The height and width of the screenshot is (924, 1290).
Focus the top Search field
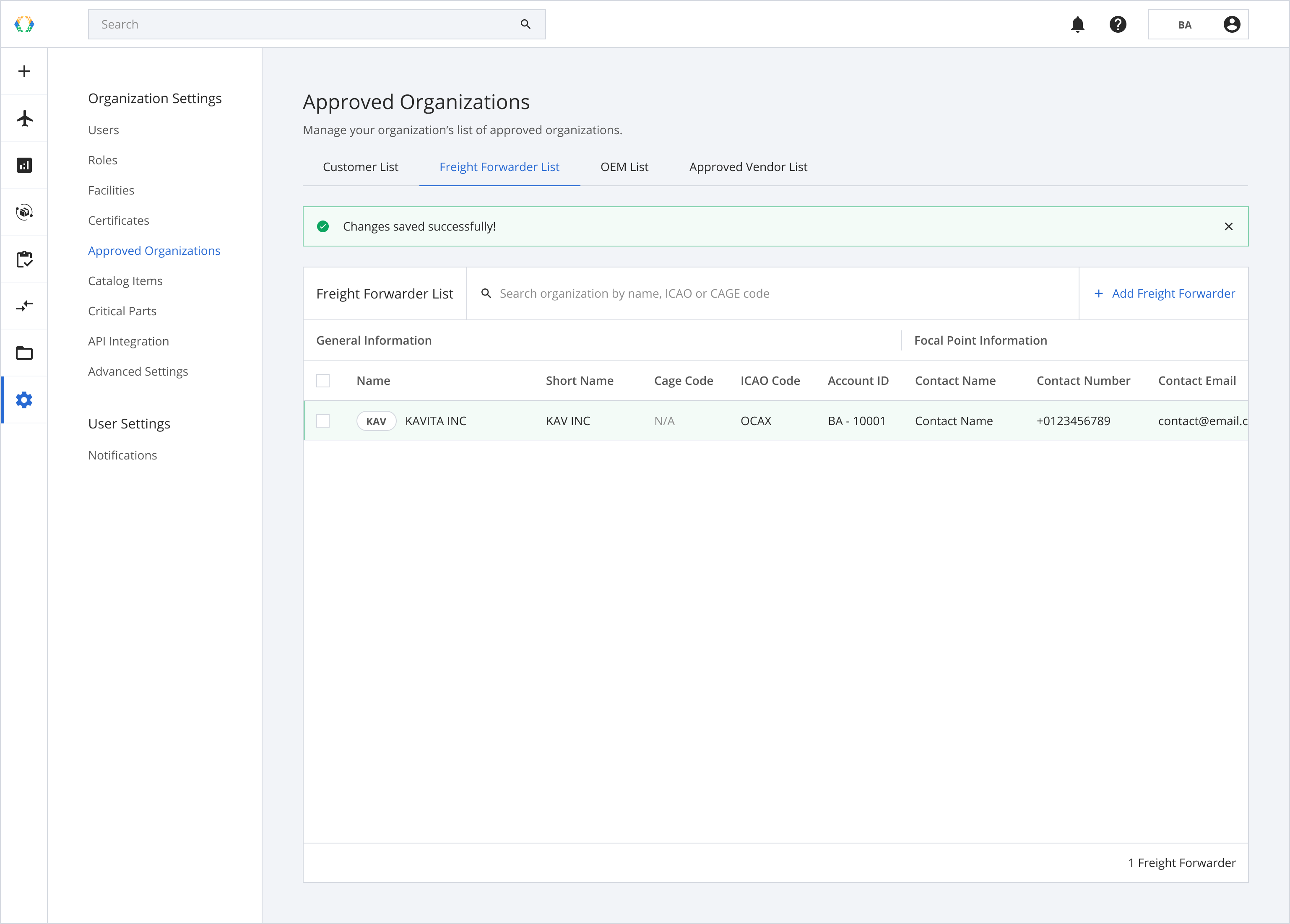tap(317, 24)
